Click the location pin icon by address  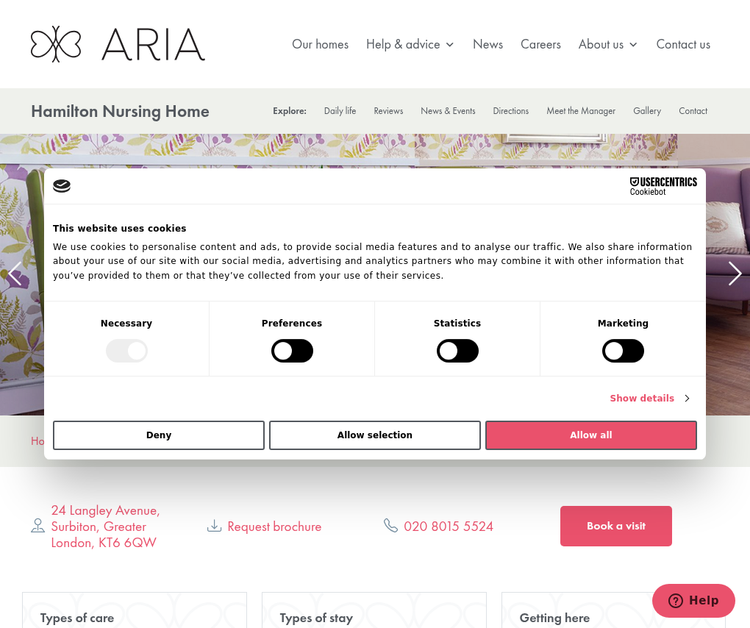click(38, 526)
